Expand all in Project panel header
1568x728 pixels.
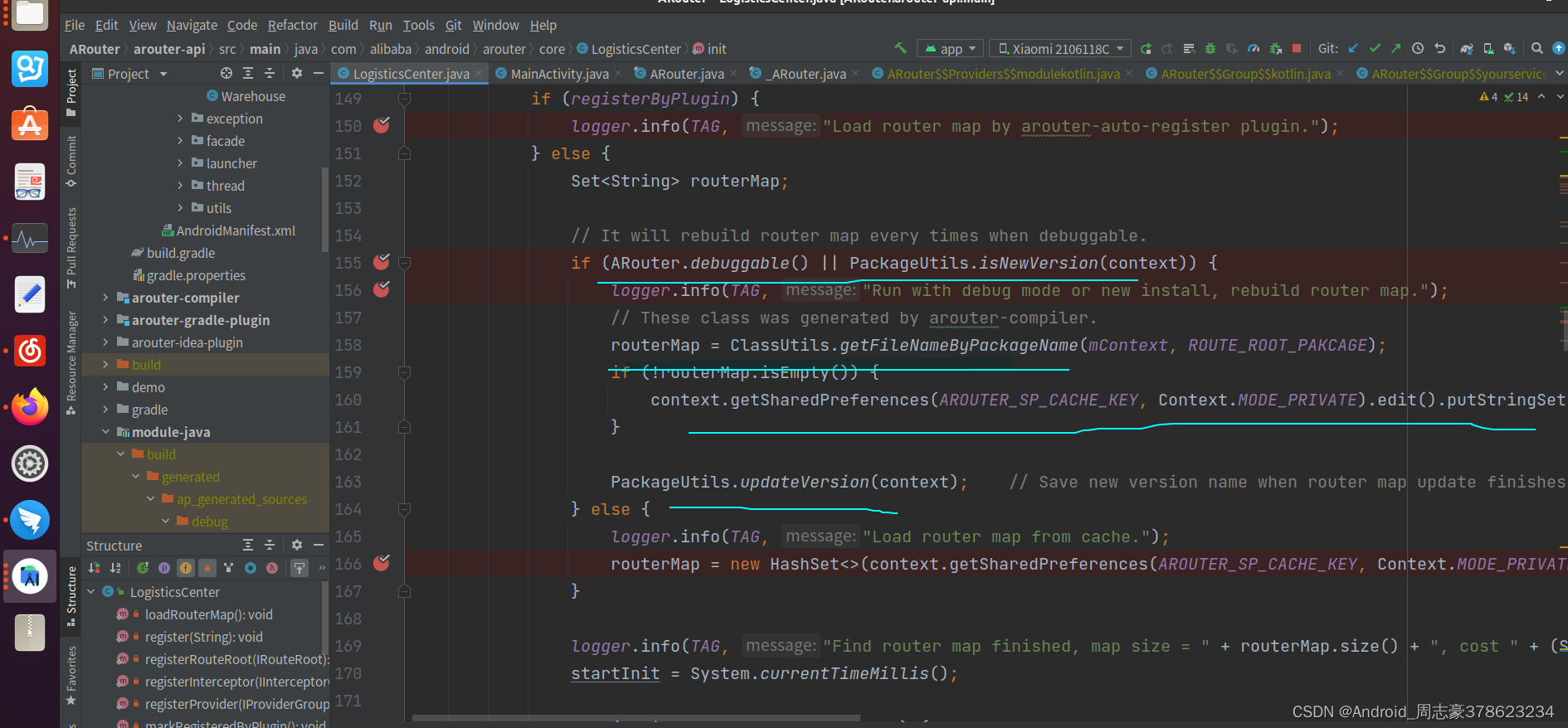point(248,74)
